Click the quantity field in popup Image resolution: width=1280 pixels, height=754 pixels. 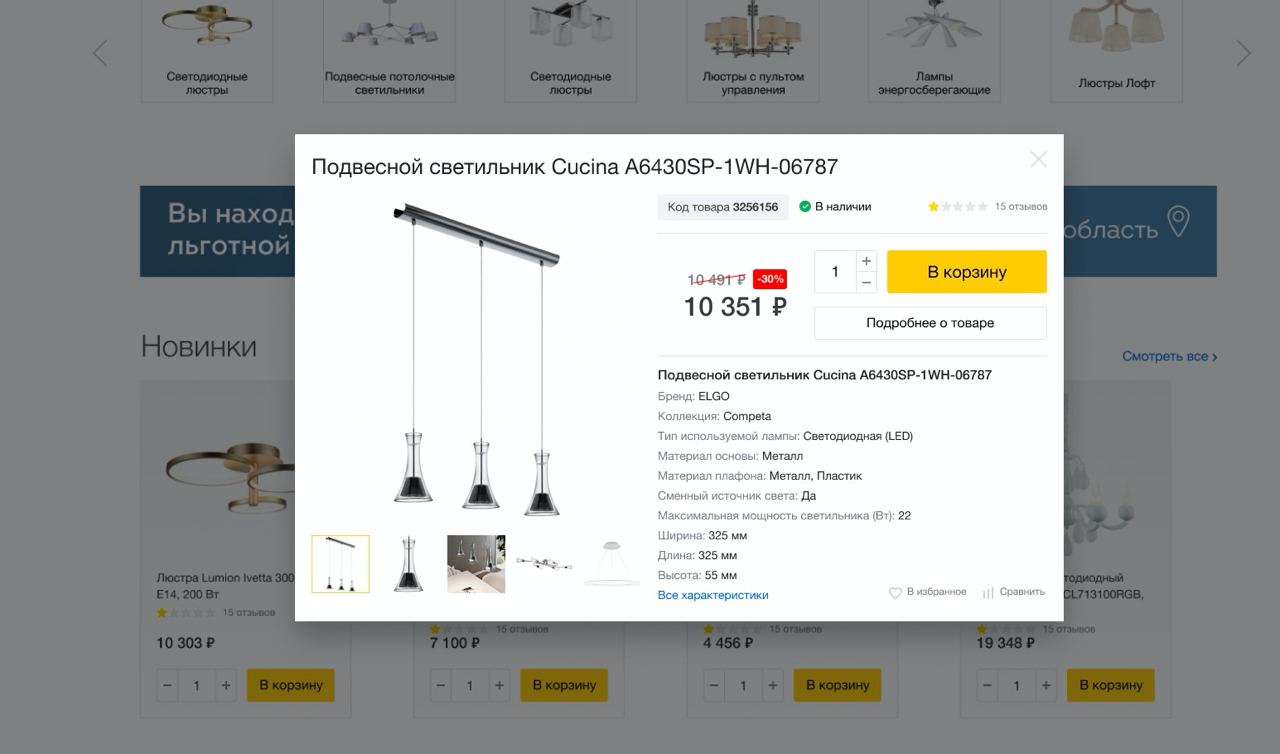tap(835, 272)
